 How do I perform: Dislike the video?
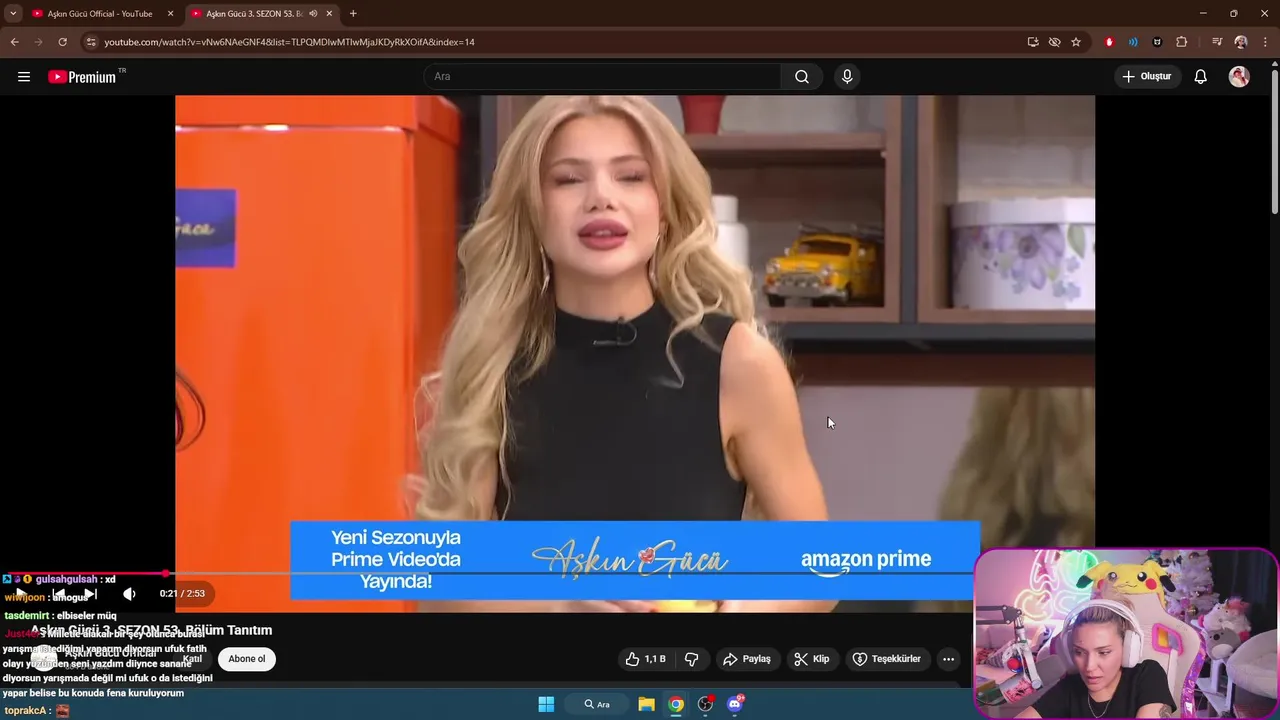[691, 659]
